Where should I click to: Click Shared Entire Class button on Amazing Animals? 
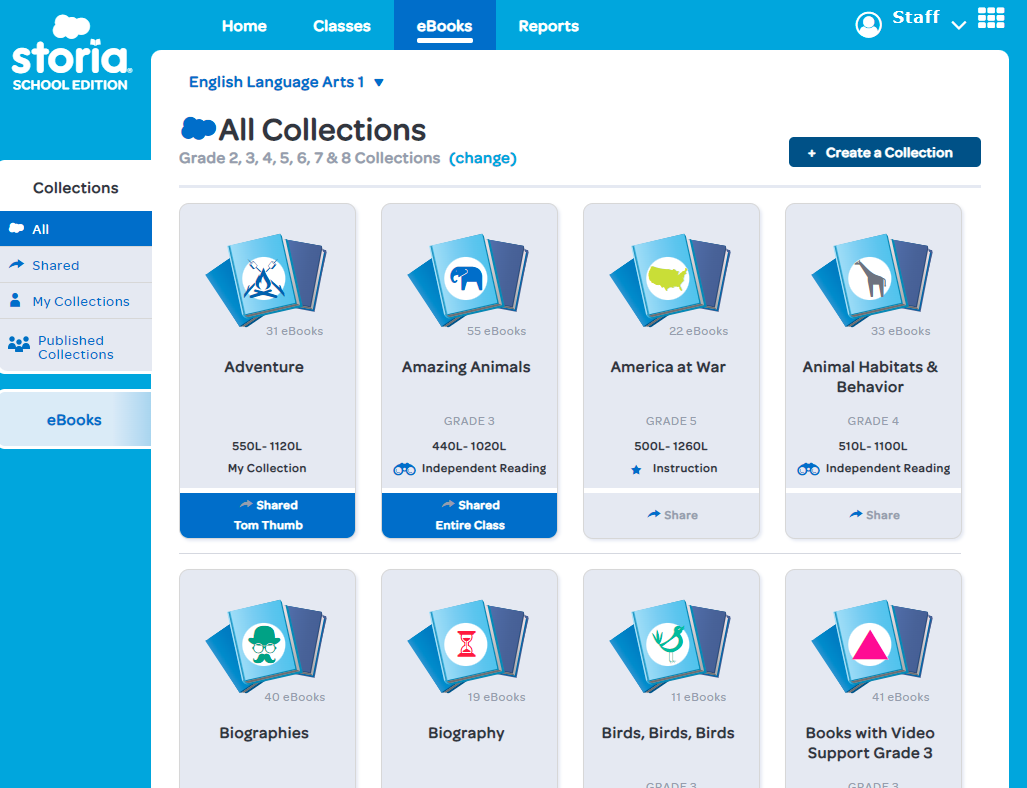[x=470, y=515]
